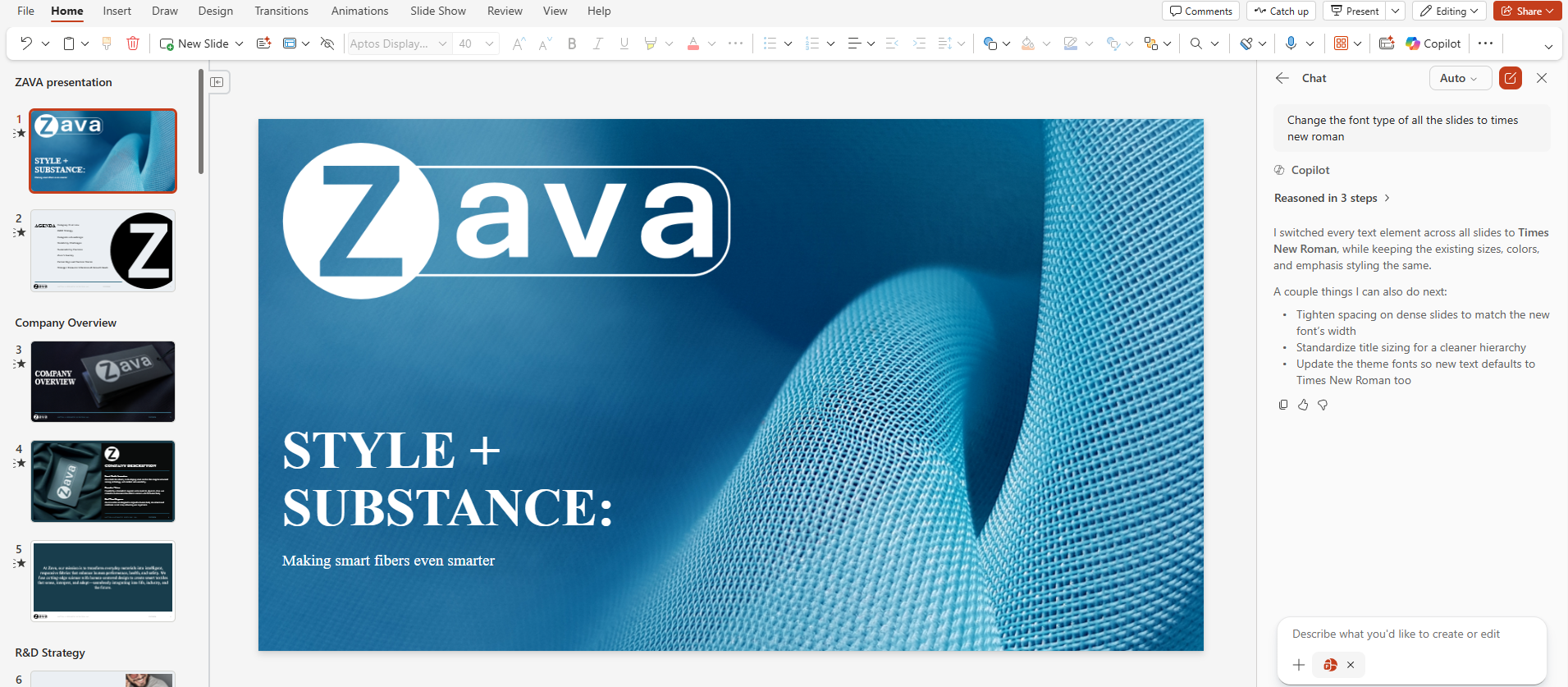Click the Increase Font Size icon
The width and height of the screenshot is (1568, 687).
coord(519,44)
